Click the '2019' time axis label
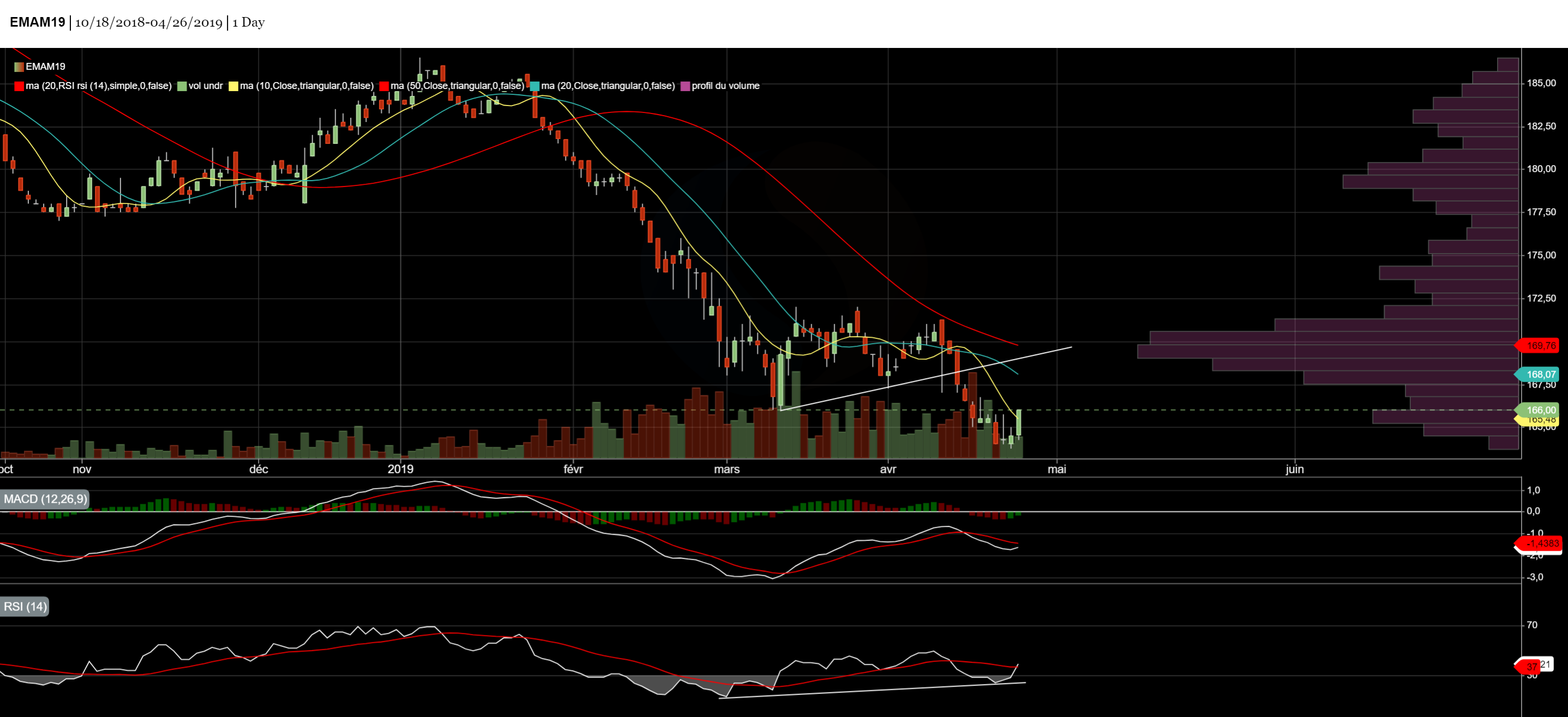The image size is (1568, 717). [400, 469]
